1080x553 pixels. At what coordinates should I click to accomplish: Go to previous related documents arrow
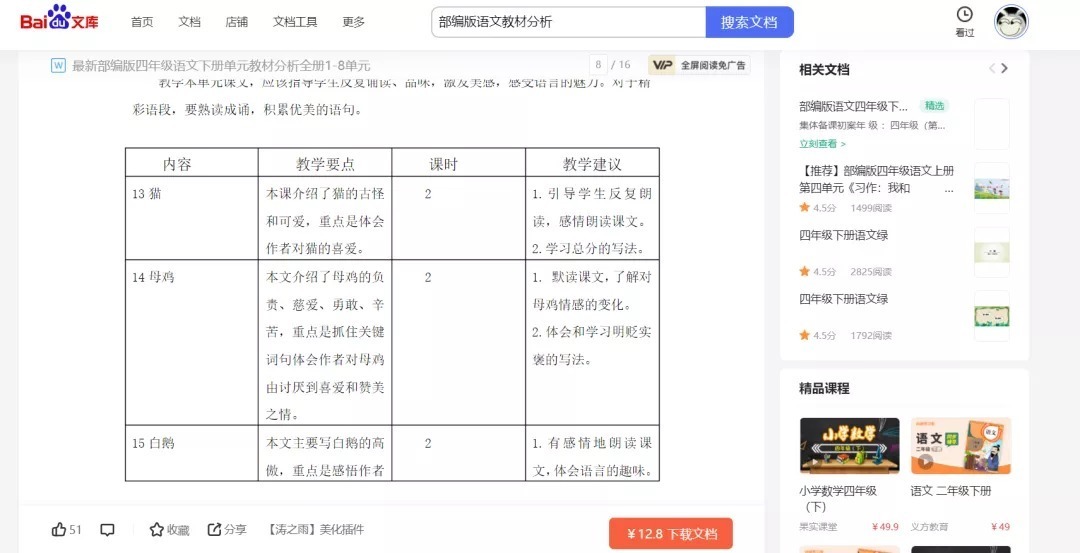[x=992, y=68]
